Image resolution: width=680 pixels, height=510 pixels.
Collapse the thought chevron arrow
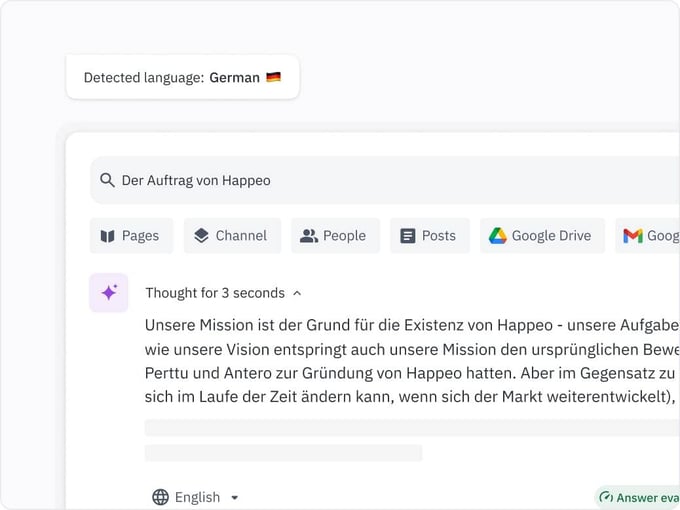point(297,293)
